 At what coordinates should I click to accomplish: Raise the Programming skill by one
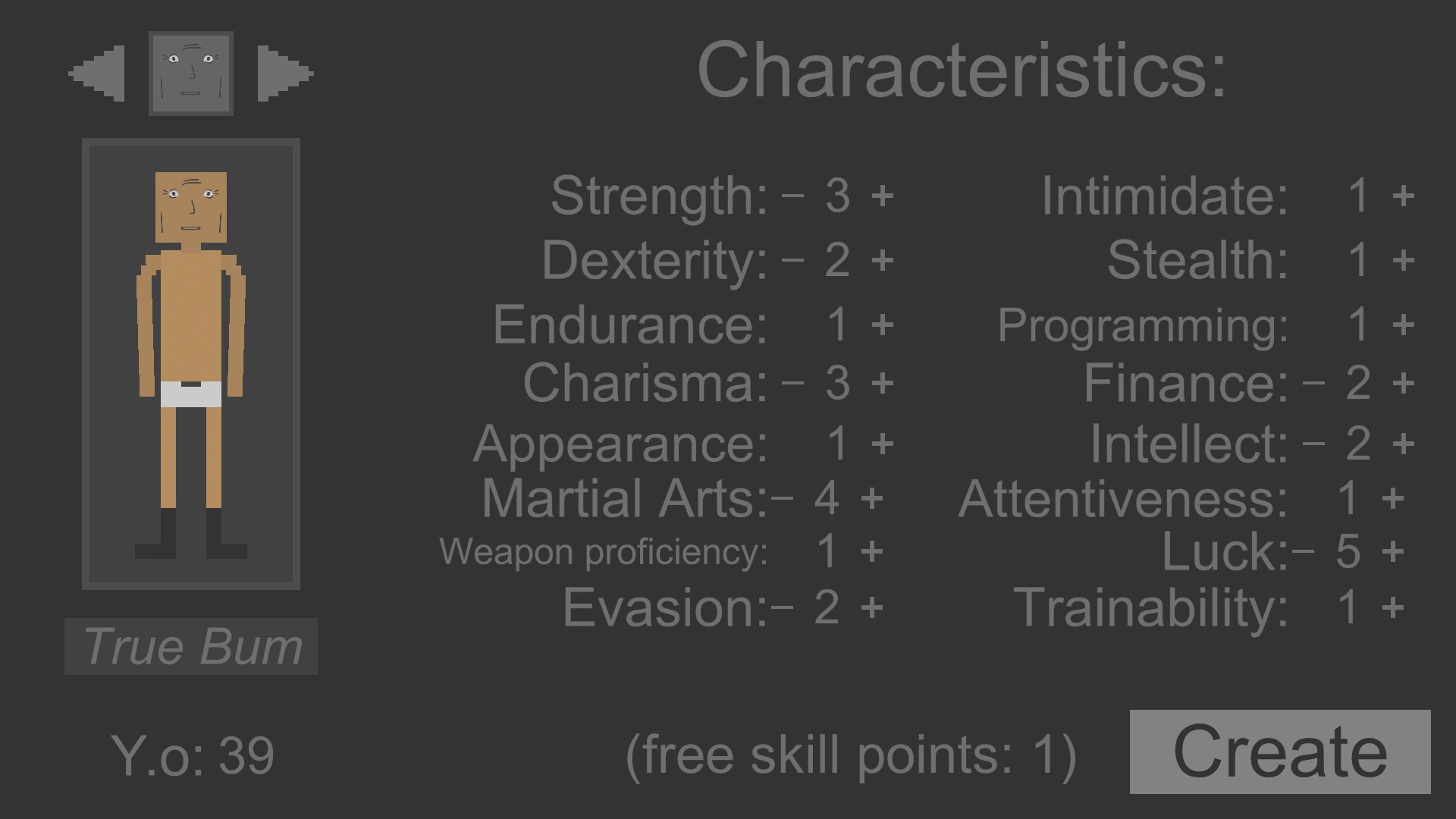click(x=1403, y=325)
